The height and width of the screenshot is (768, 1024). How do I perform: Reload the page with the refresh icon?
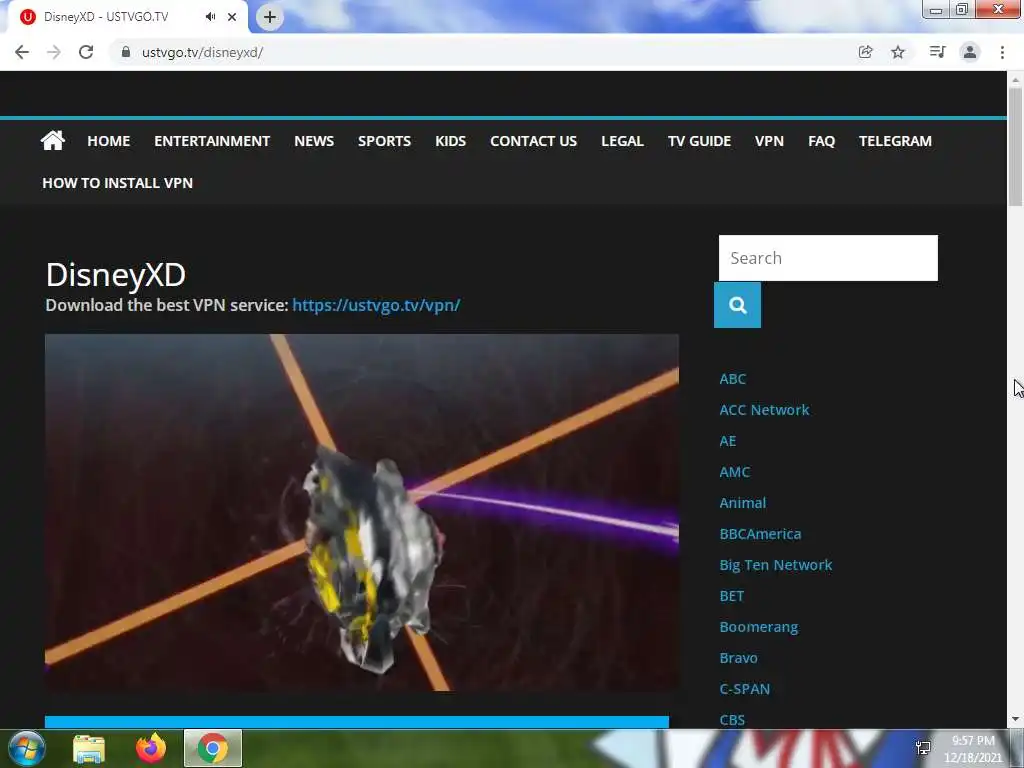click(x=86, y=52)
